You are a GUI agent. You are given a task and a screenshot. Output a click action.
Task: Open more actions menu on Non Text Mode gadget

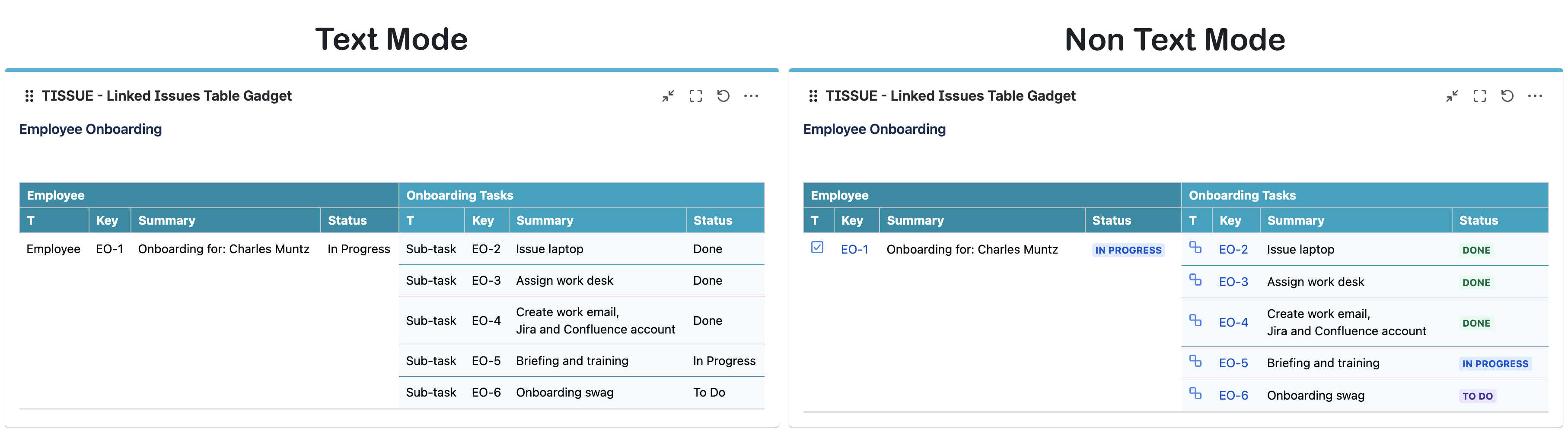1535,96
